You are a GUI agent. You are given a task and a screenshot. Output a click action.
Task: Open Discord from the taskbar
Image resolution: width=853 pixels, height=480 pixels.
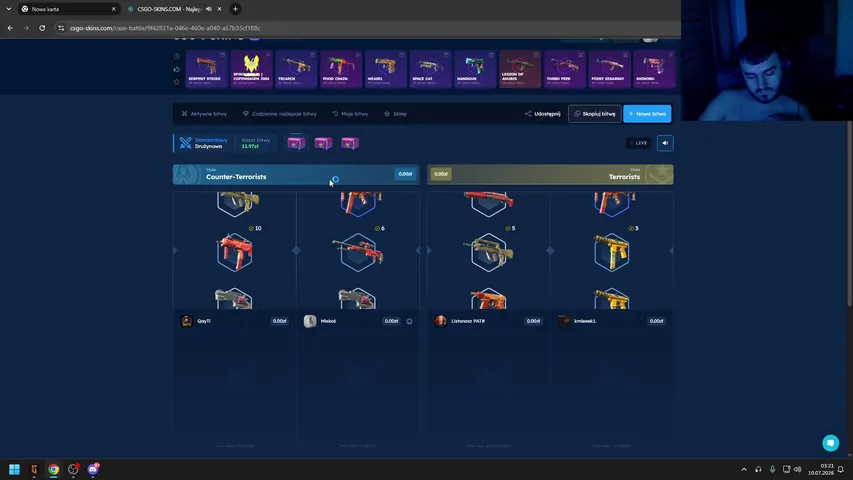[x=92, y=469]
